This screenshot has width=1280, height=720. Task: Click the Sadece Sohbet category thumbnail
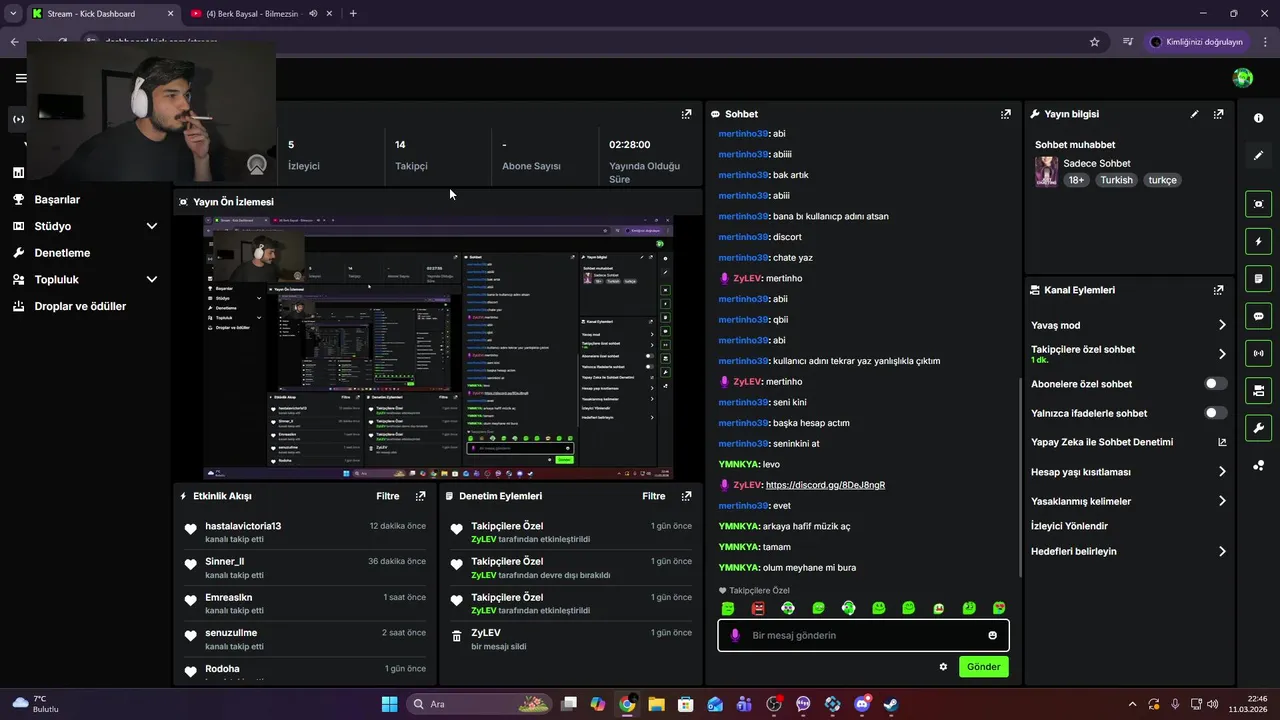[x=1046, y=171]
